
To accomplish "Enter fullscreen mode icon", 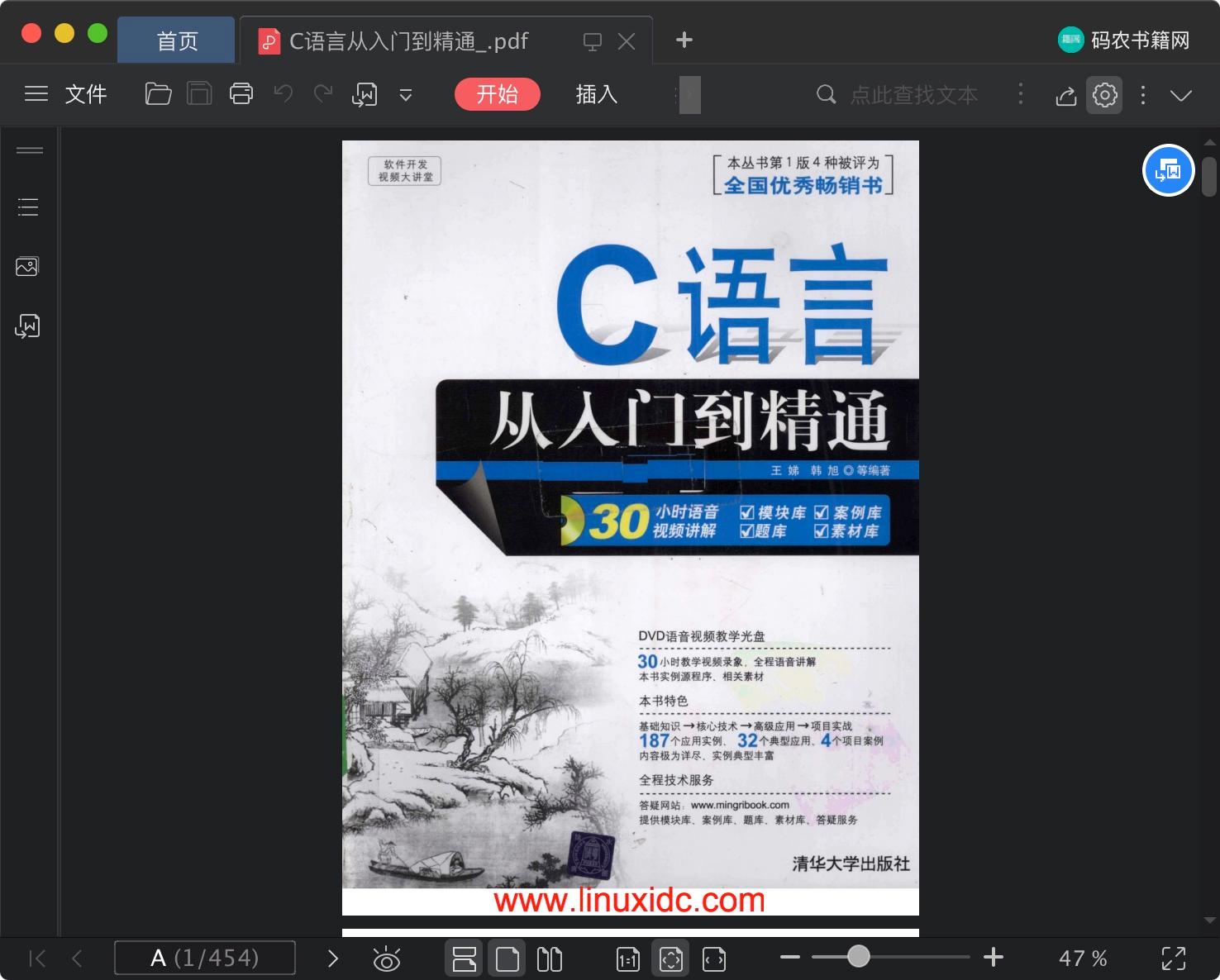I will [x=1174, y=959].
